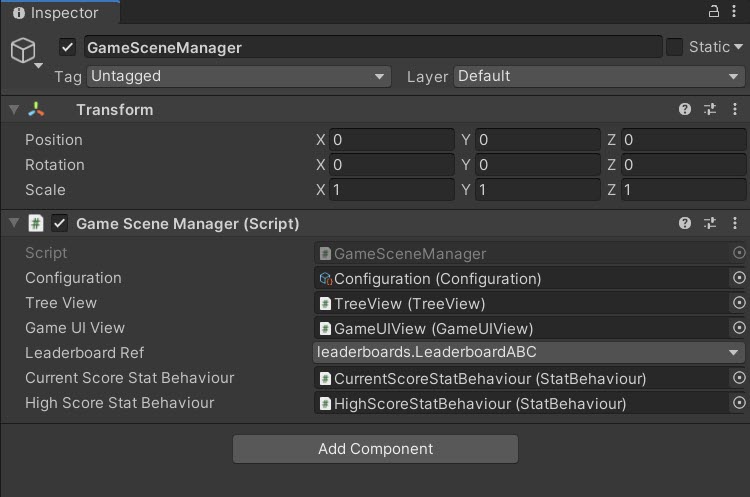Open the Leaderboard Ref dropdown

click(529, 352)
